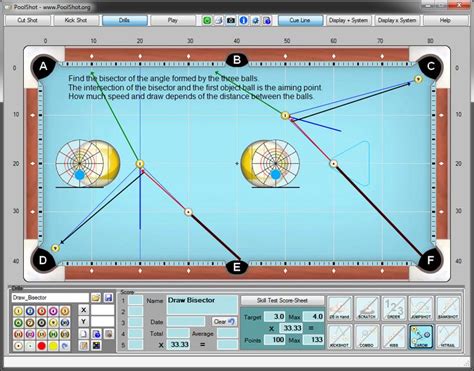Switch to the Cut Shot mode

coord(28,20)
